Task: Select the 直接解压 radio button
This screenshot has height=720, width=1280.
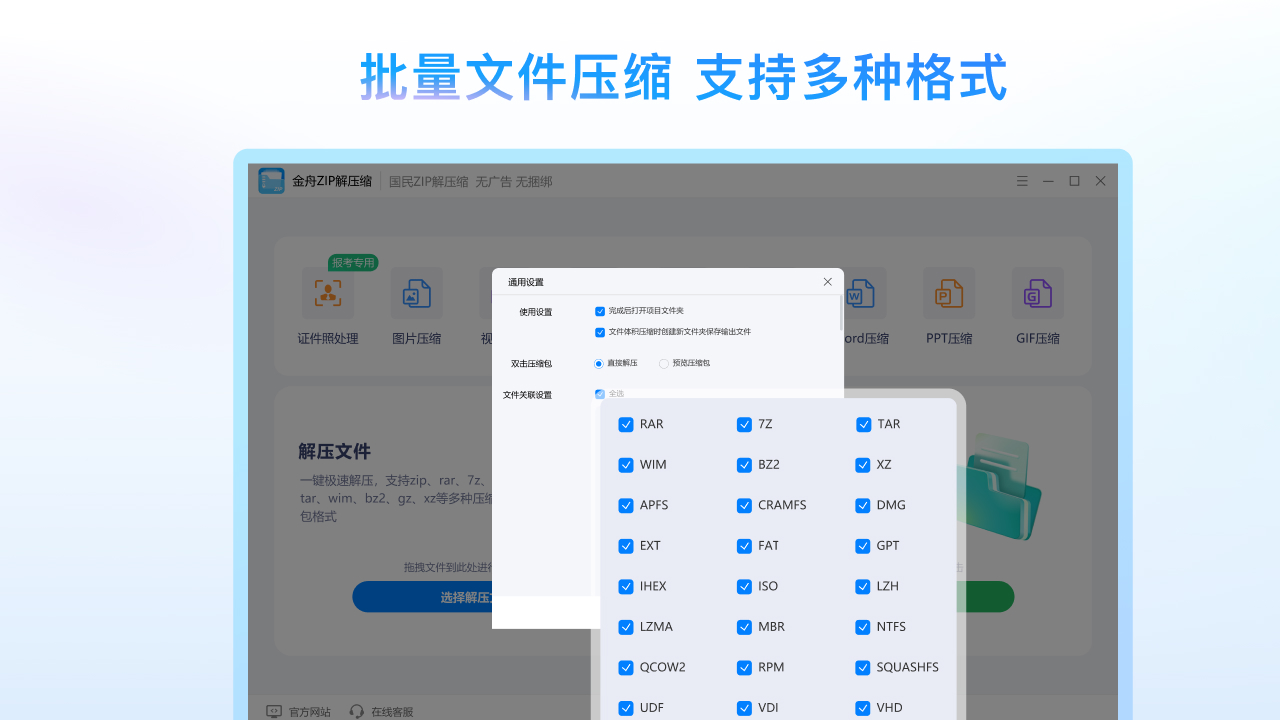Action: [x=599, y=363]
